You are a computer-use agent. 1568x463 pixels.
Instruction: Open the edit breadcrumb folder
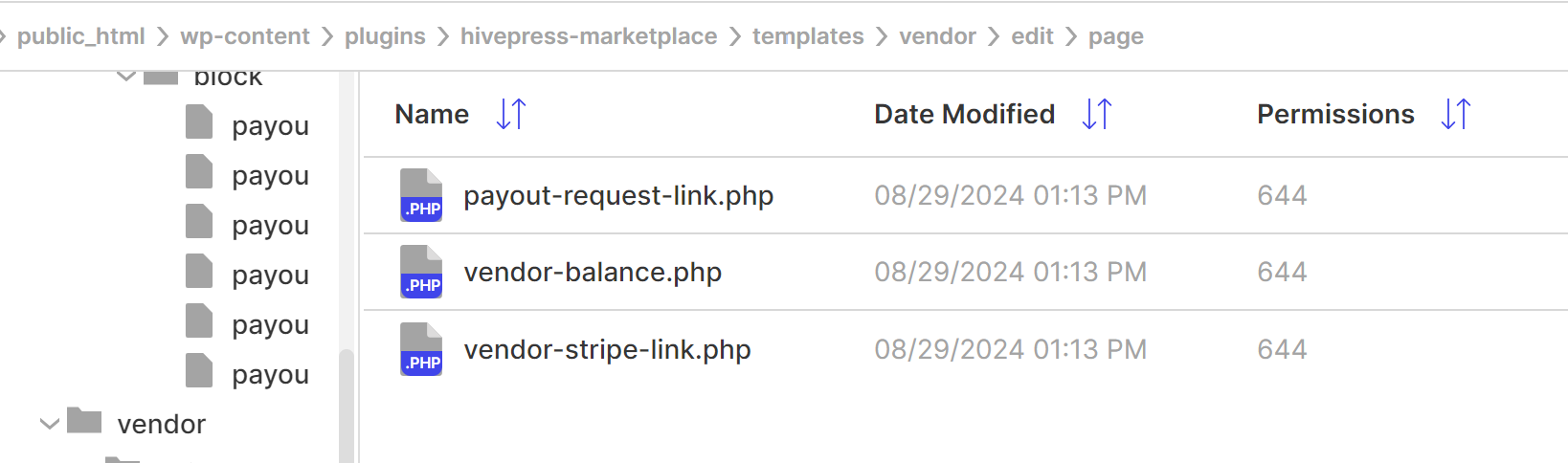tap(1032, 36)
